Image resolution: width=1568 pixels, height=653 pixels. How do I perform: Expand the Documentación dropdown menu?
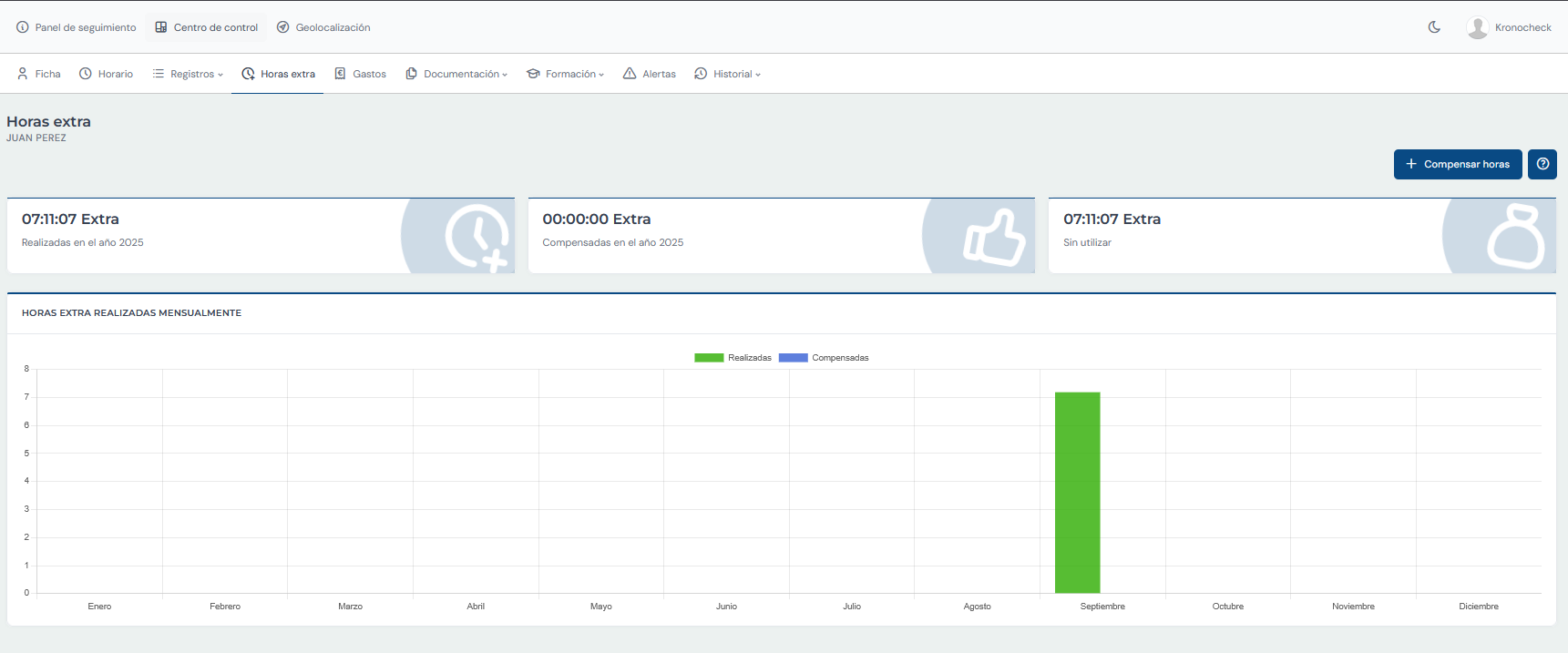[x=456, y=74]
